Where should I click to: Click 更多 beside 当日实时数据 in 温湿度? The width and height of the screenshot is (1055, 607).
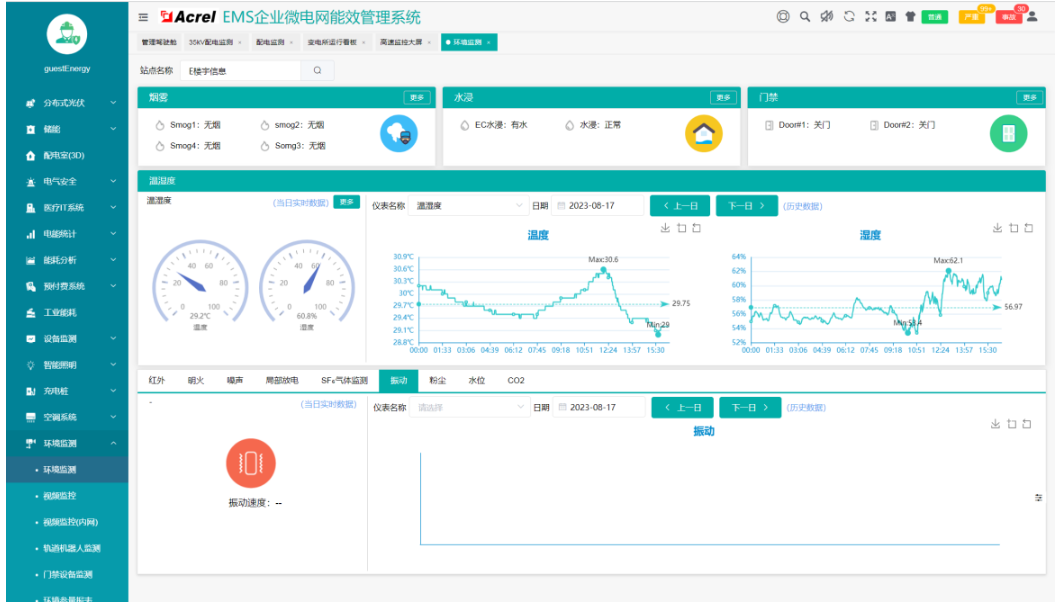pyautogui.click(x=347, y=202)
